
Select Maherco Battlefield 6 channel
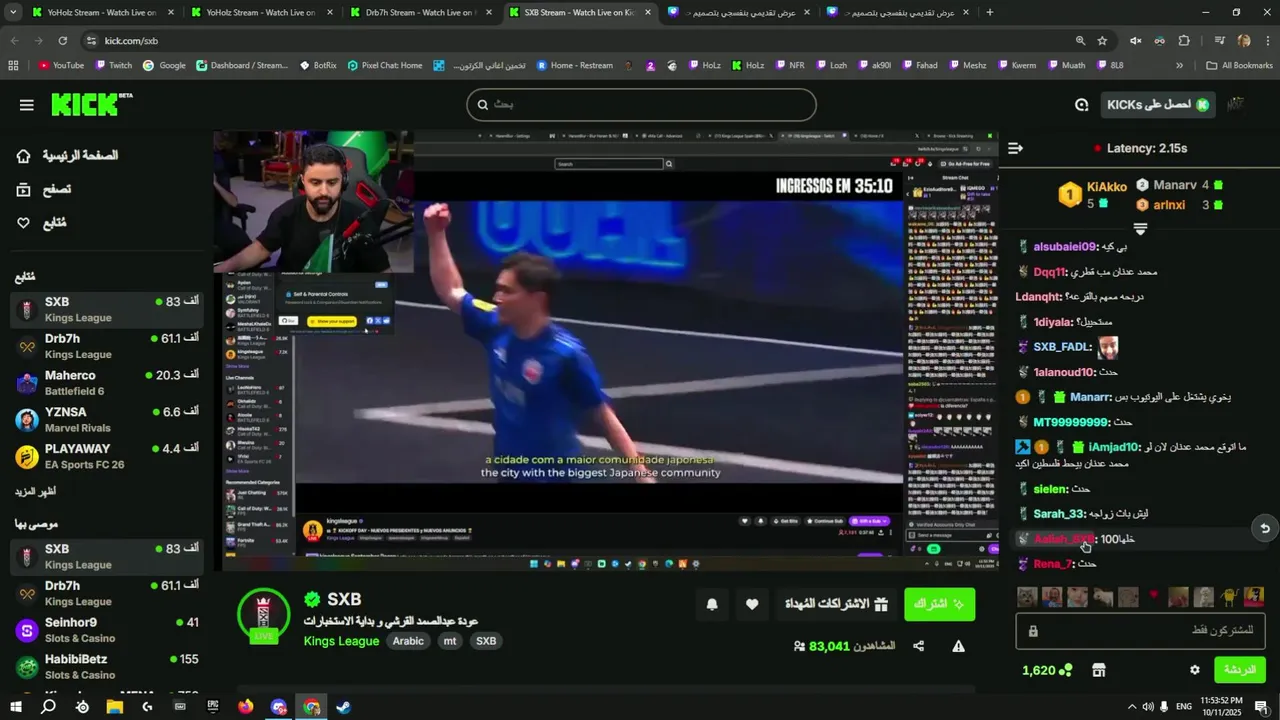[x=106, y=383]
